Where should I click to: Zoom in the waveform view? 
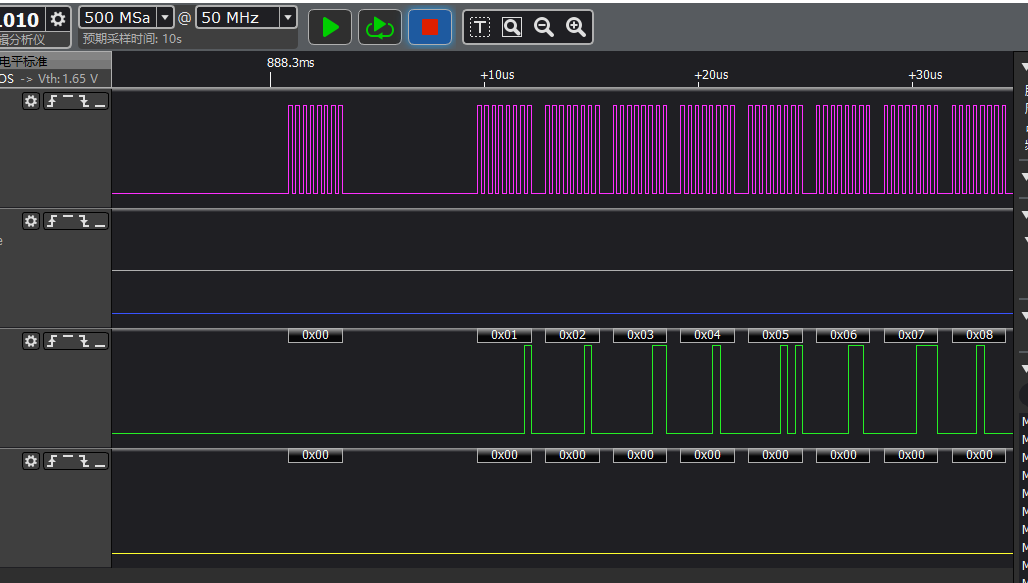click(x=576, y=27)
